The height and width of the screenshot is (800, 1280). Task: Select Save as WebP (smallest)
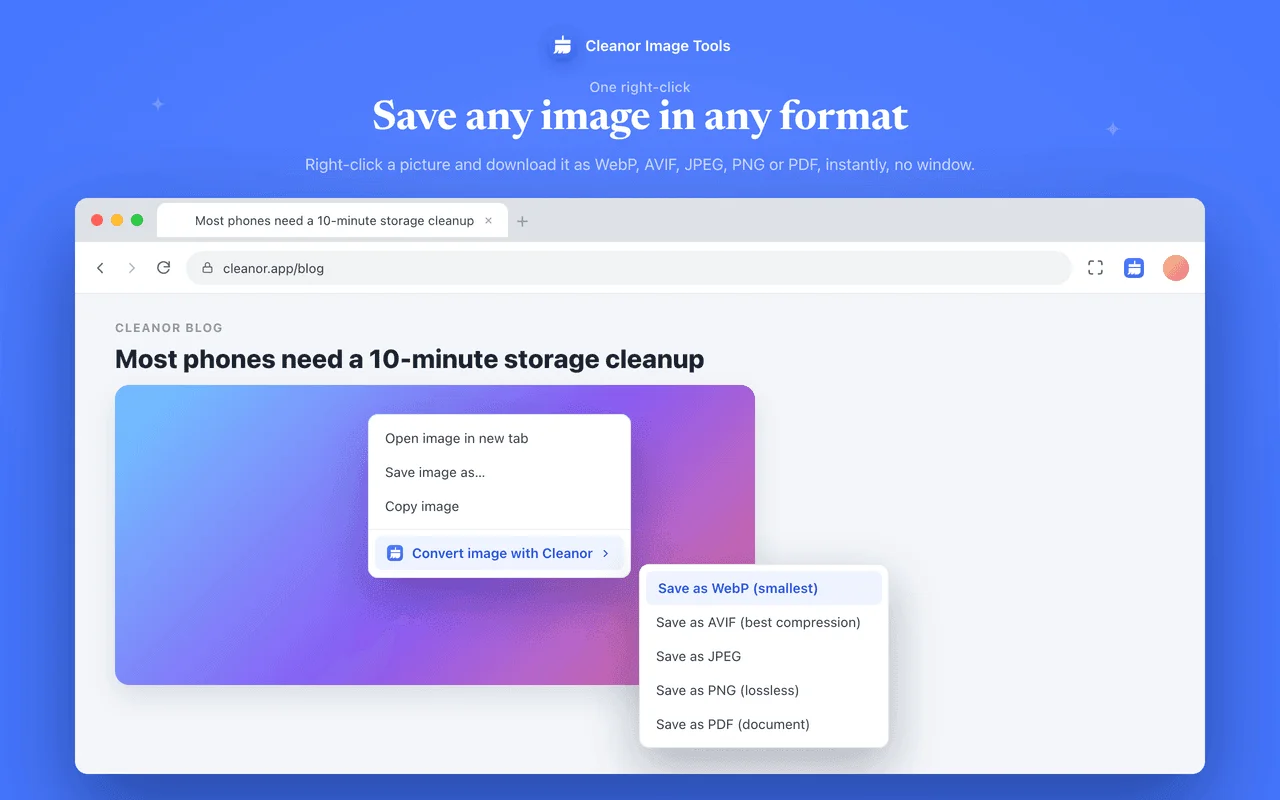click(x=764, y=588)
